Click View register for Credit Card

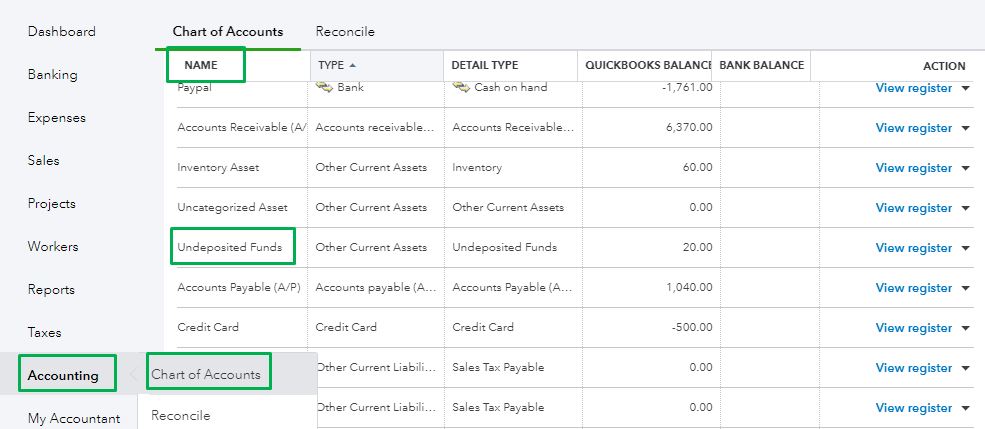(913, 328)
